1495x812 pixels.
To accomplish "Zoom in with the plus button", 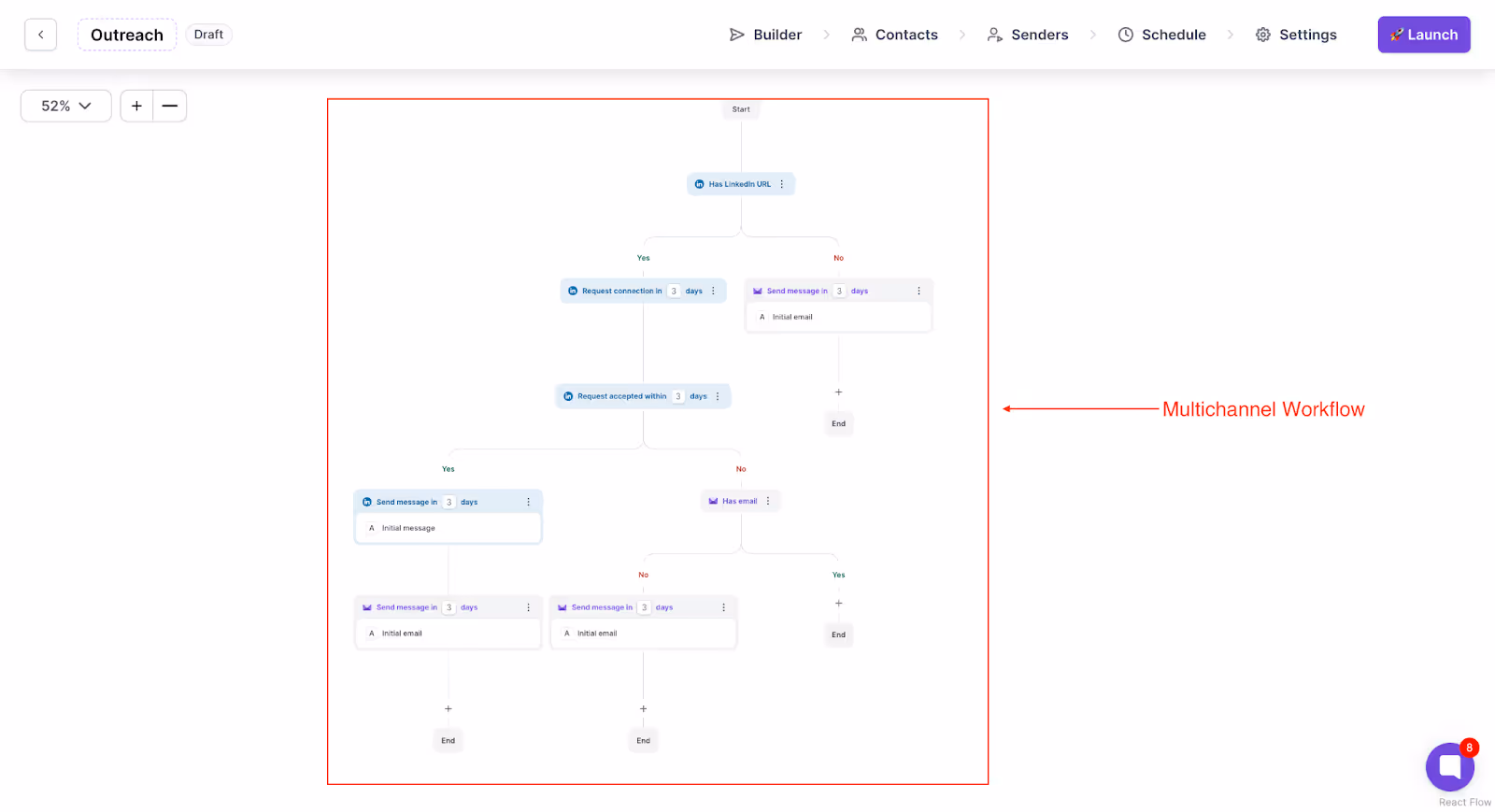I will [x=136, y=106].
